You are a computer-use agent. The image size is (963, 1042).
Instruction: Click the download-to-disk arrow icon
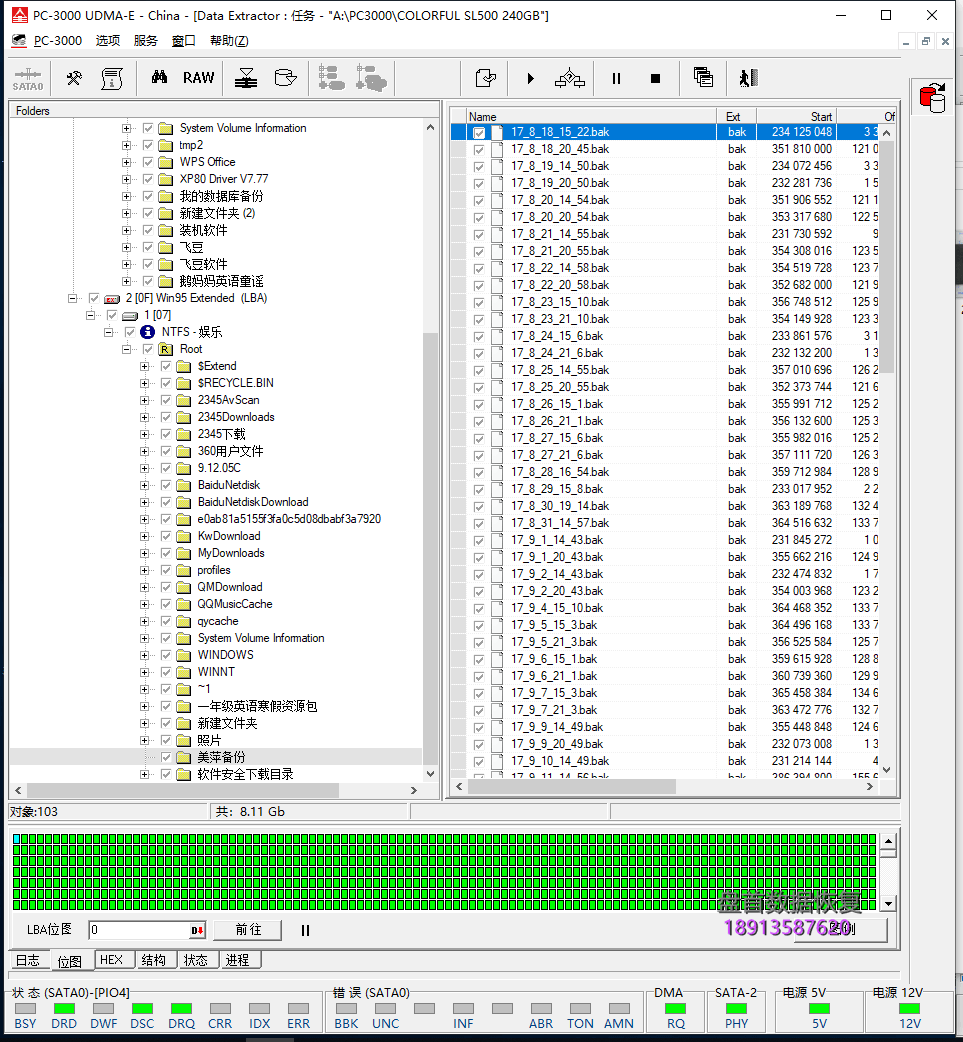coord(246,78)
